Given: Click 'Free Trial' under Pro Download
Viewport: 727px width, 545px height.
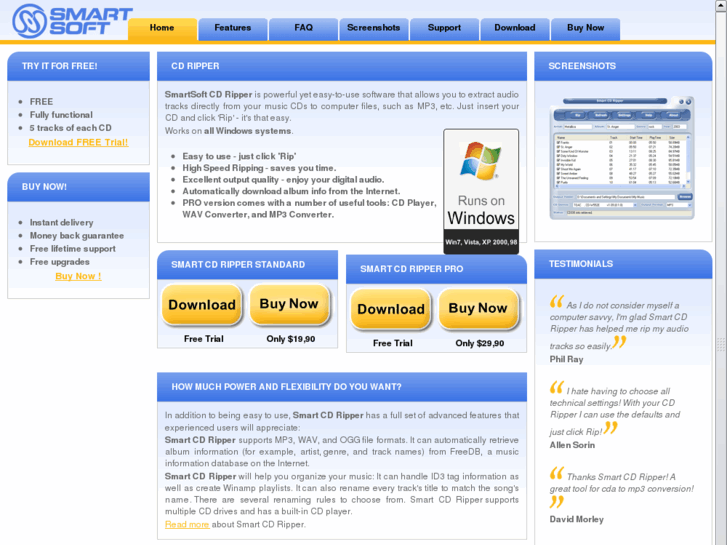Looking at the screenshot, I should pyautogui.click(x=393, y=343).
